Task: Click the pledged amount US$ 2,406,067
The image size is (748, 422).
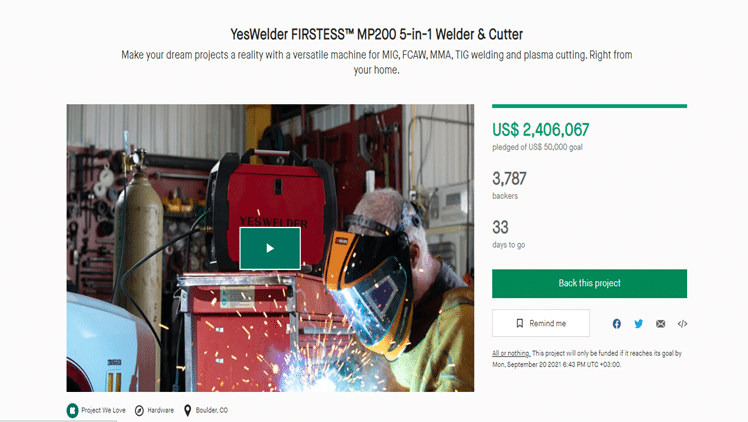Action: [x=540, y=129]
